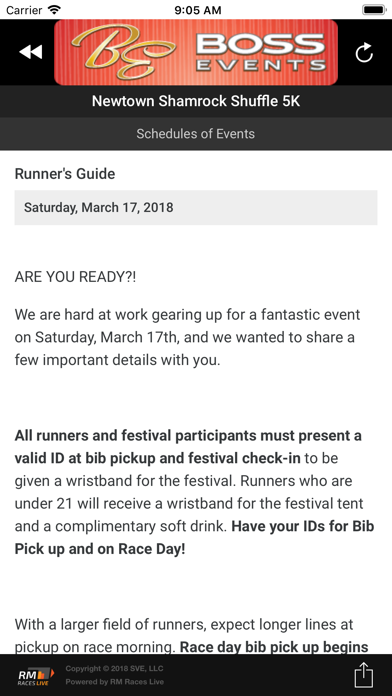
Task: Tap the double-arrow back icon
Action: pos(31,52)
